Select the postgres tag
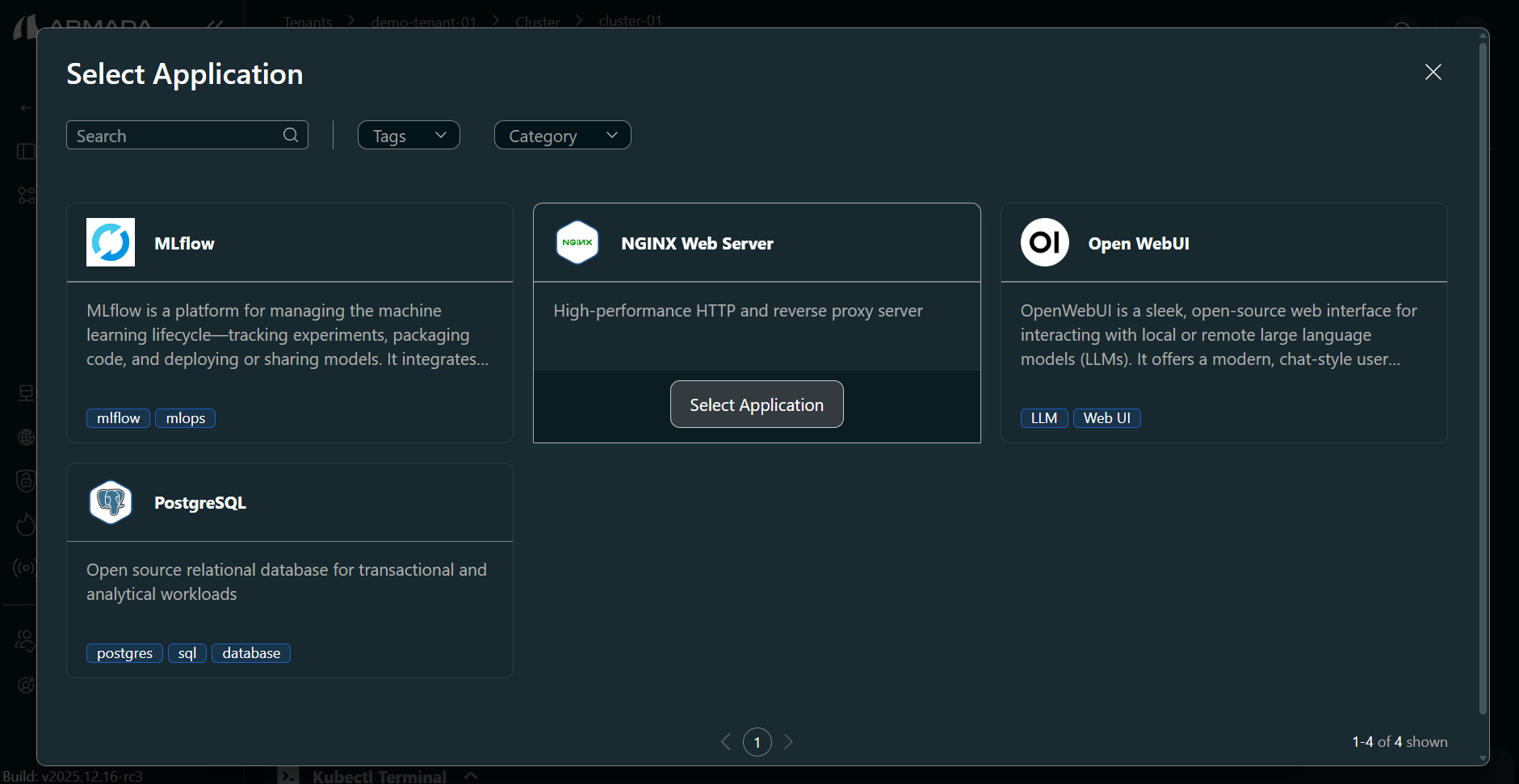 coord(124,653)
